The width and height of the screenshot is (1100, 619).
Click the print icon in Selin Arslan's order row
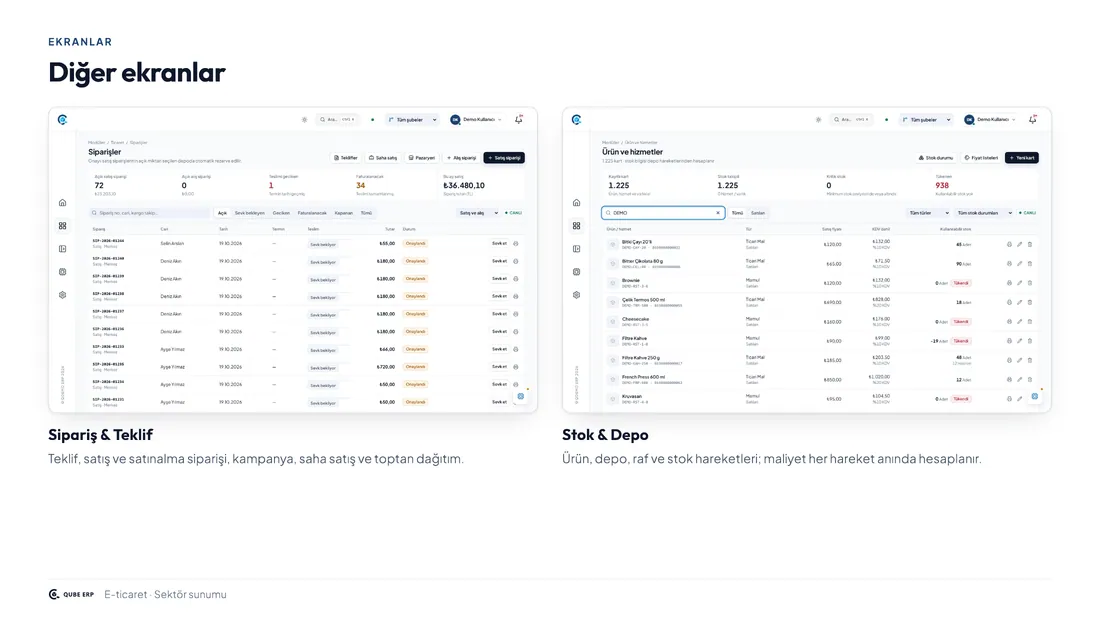point(516,244)
